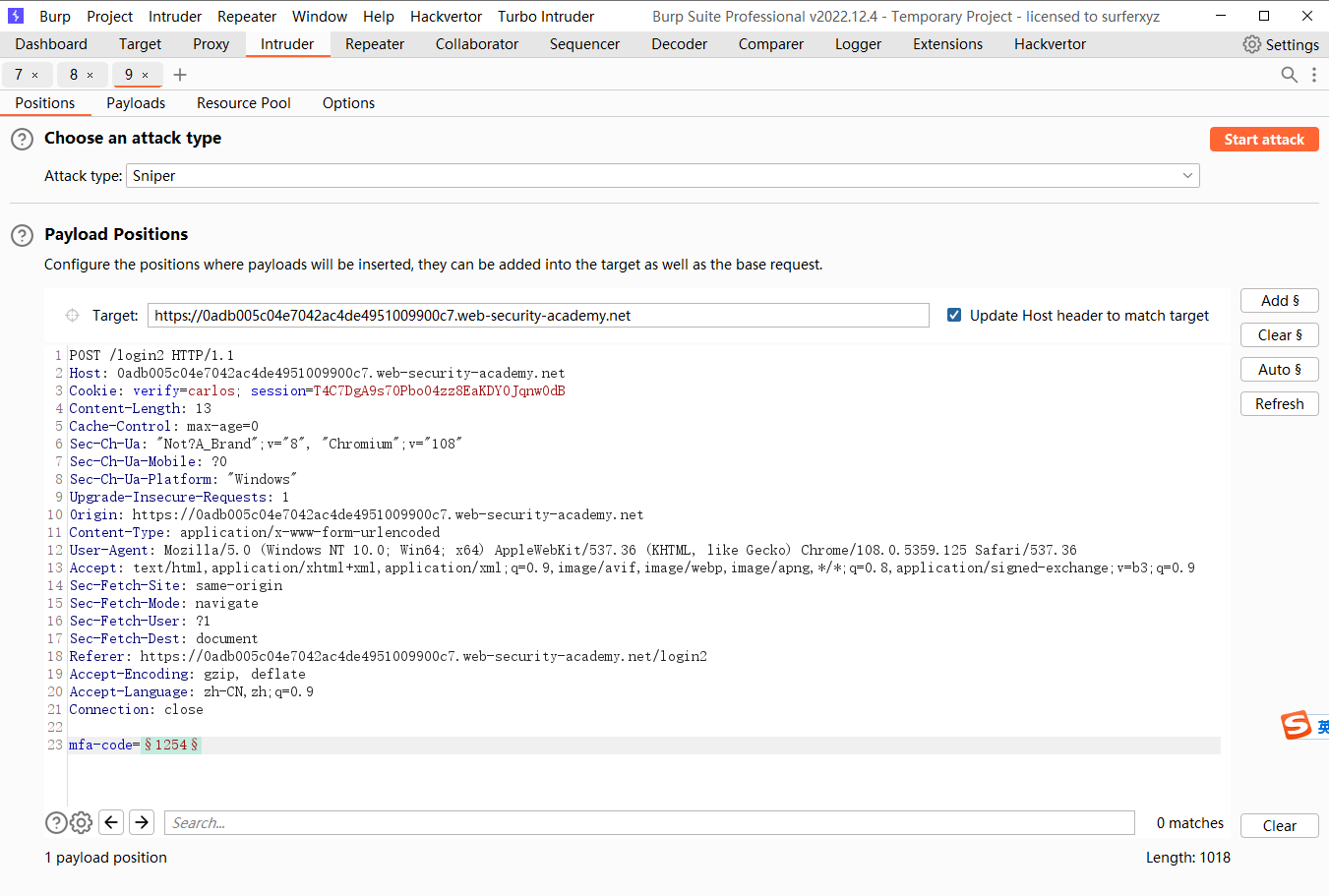Switch to the Dashboard tab
The height and width of the screenshot is (896, 1329).
(51, 44)
